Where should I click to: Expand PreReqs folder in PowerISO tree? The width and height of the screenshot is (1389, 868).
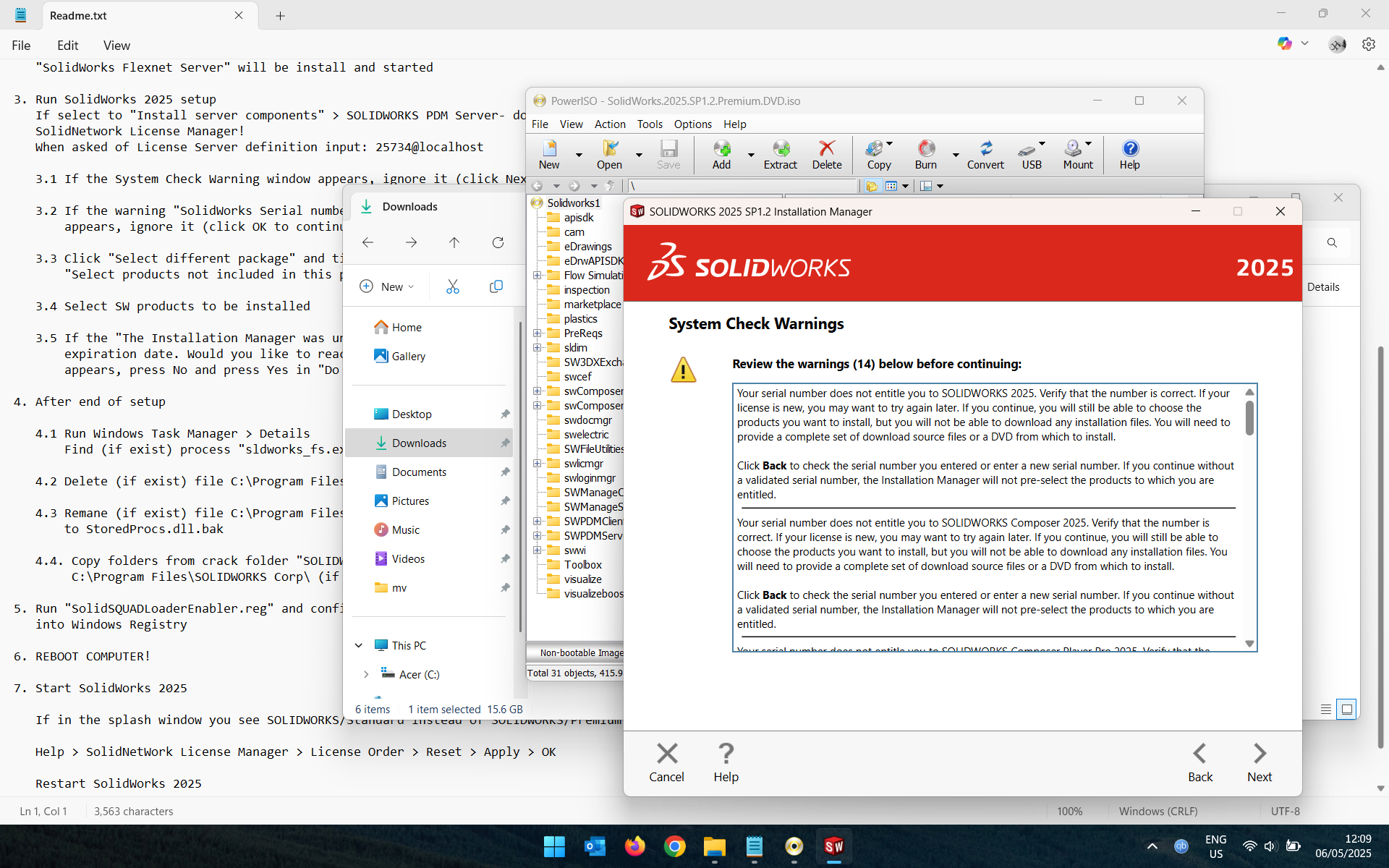click(x=538, y=333)
